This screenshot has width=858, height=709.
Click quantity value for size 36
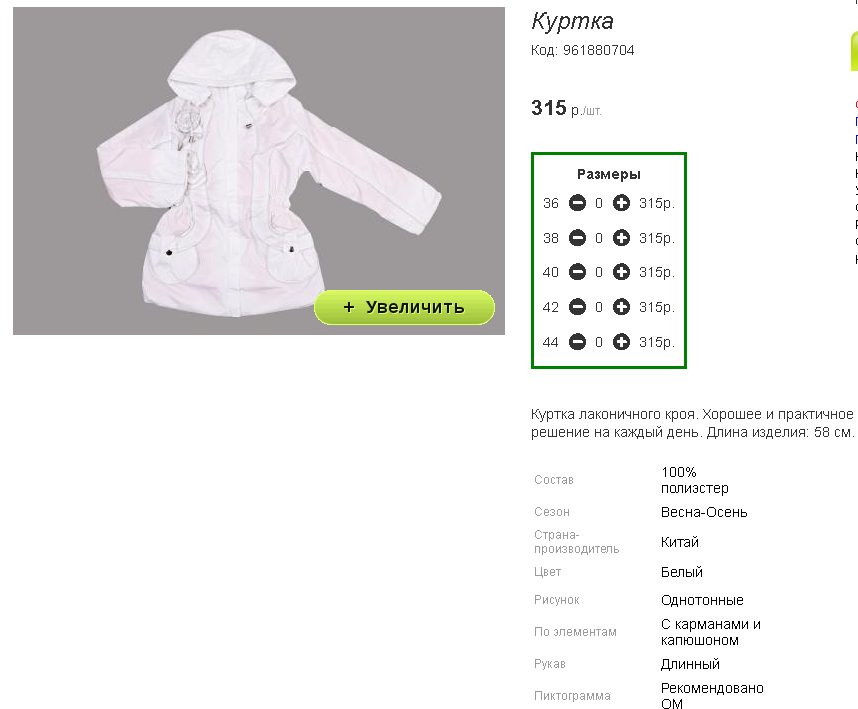(599, 204)
